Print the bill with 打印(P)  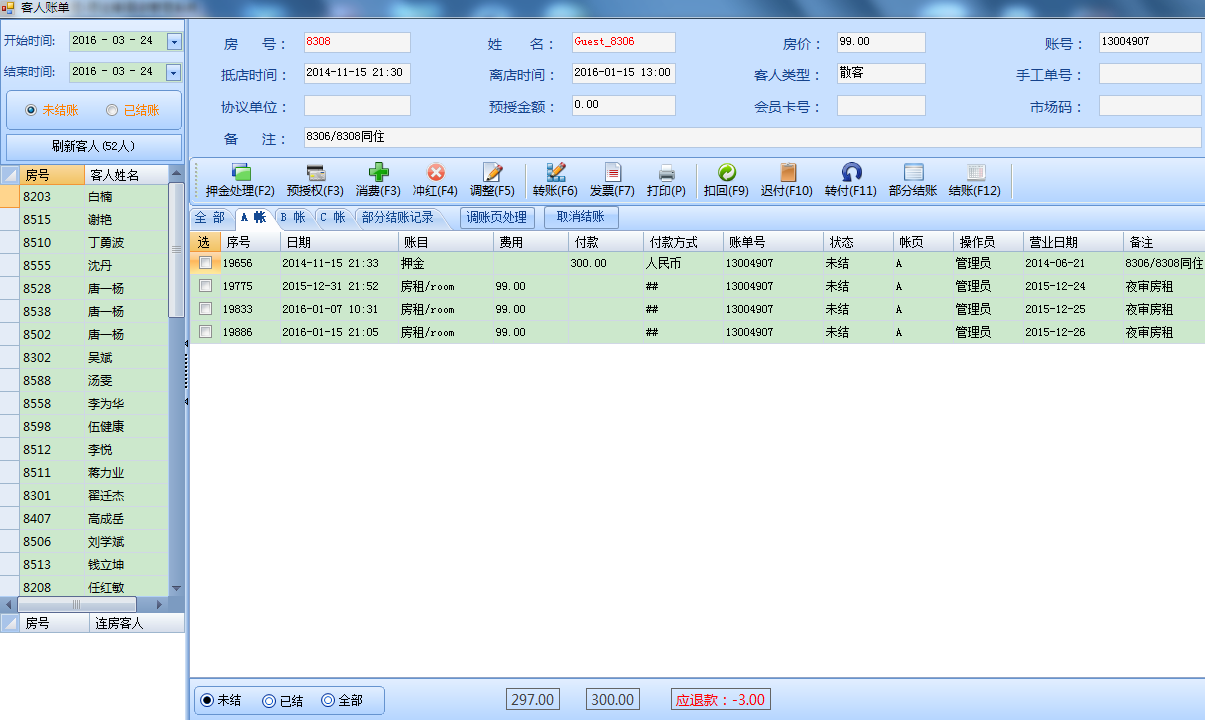click(666, 181)
